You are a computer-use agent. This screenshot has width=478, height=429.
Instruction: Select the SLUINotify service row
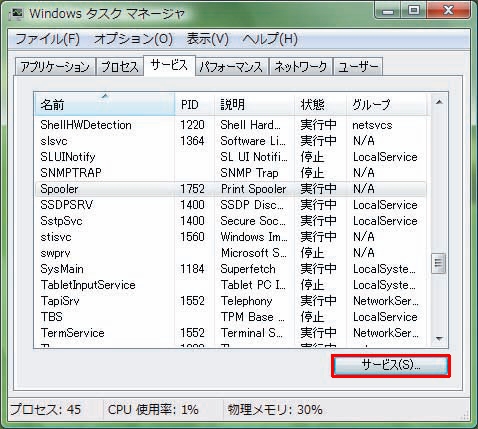[230, 157]
